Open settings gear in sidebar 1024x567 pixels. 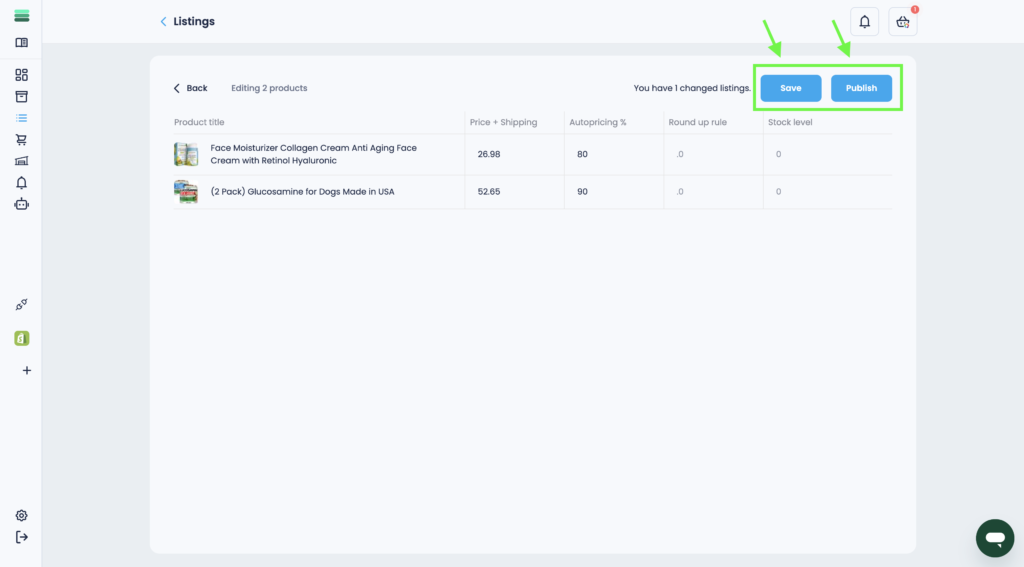22,516
